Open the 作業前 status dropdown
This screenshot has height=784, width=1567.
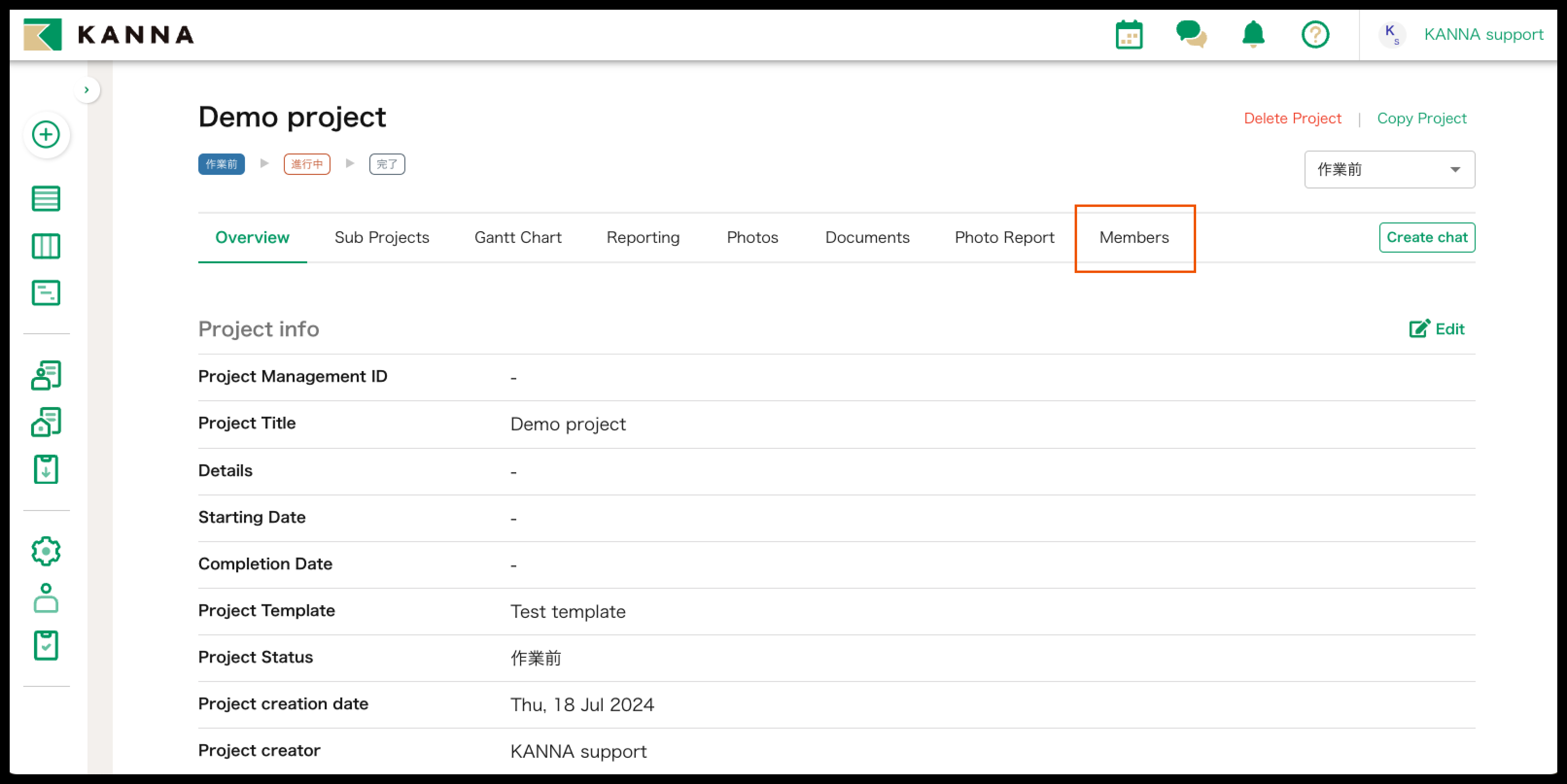pos(1389,170)
